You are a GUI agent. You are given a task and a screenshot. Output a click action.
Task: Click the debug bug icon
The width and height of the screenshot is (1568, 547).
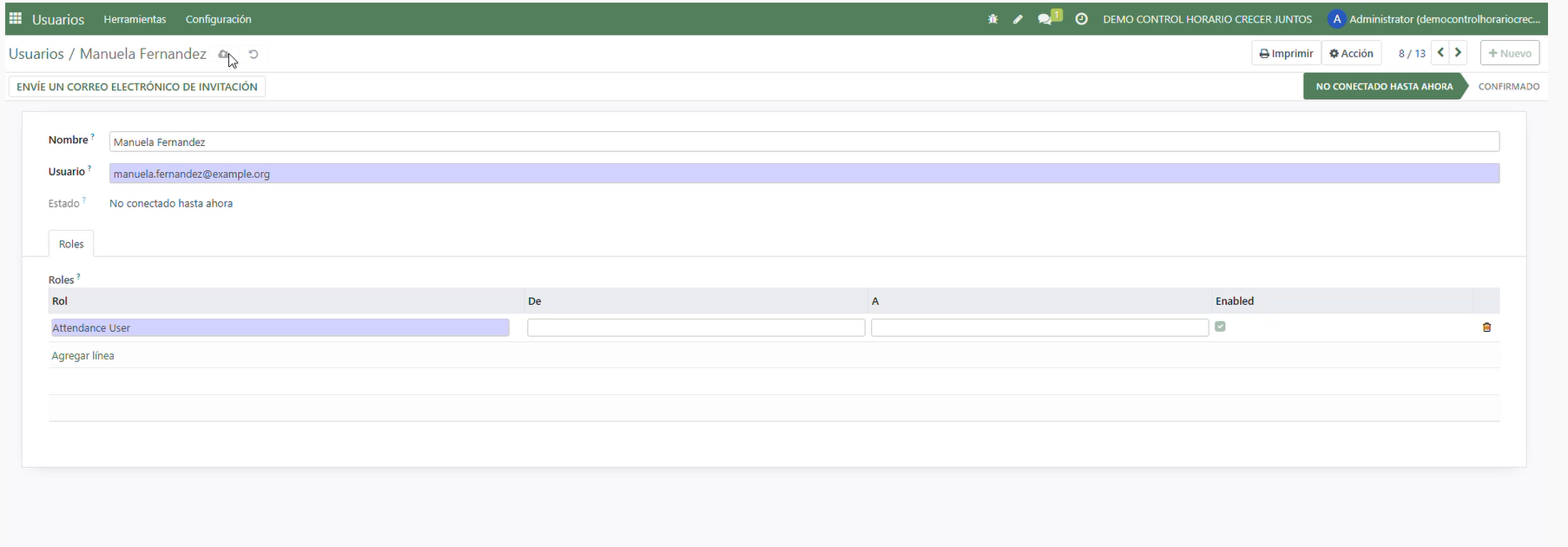point(992,19)
